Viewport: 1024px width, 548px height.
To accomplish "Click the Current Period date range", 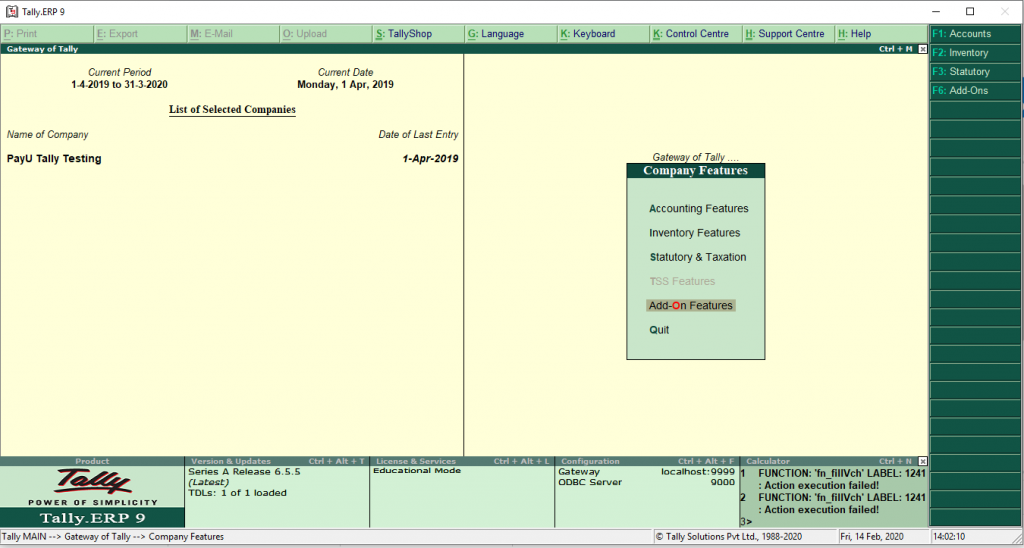I will tap(120, 85).
